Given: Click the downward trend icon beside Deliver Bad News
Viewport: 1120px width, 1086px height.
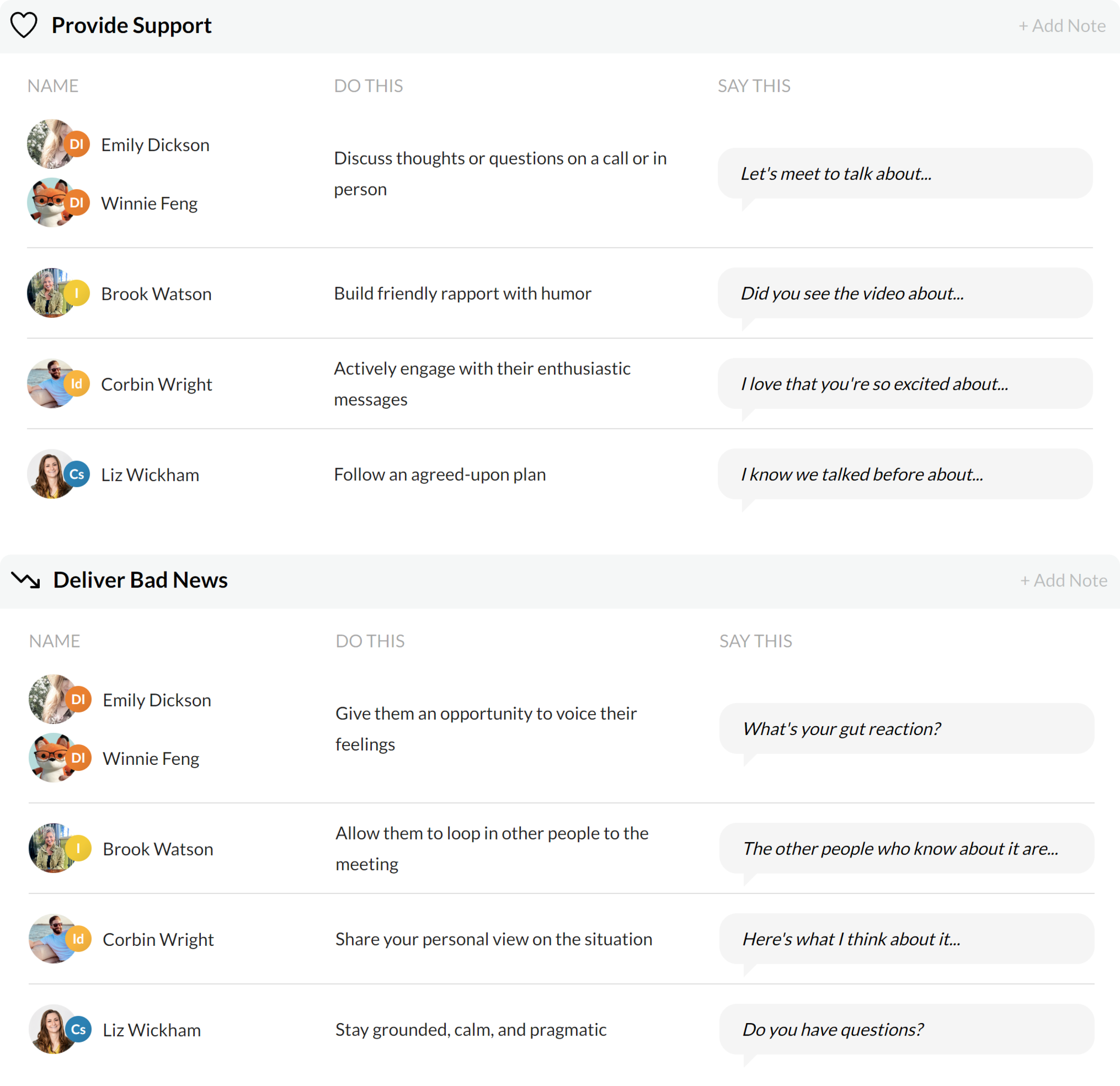Looking at the screenshot, I should tap(26, 580).
